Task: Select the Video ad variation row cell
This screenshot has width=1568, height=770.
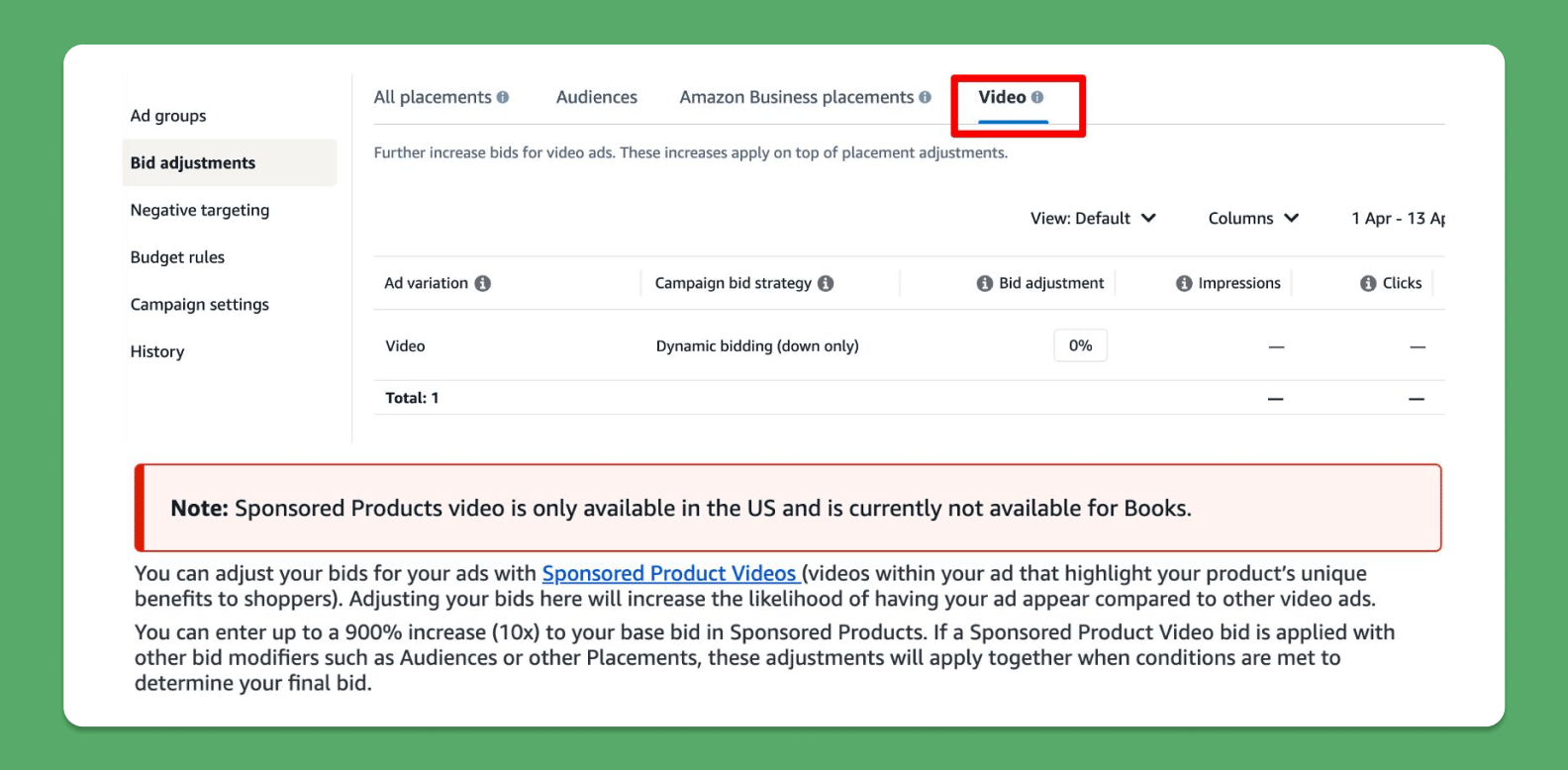Action: pos(405,346)
